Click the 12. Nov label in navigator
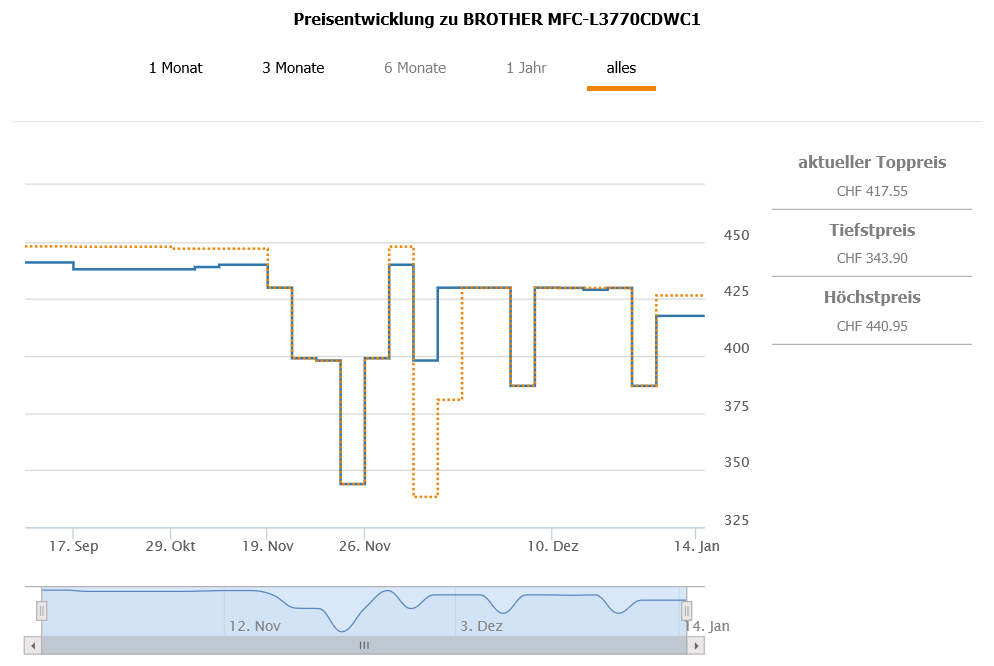This screenshot has width=994, height=666. (254, 626)
